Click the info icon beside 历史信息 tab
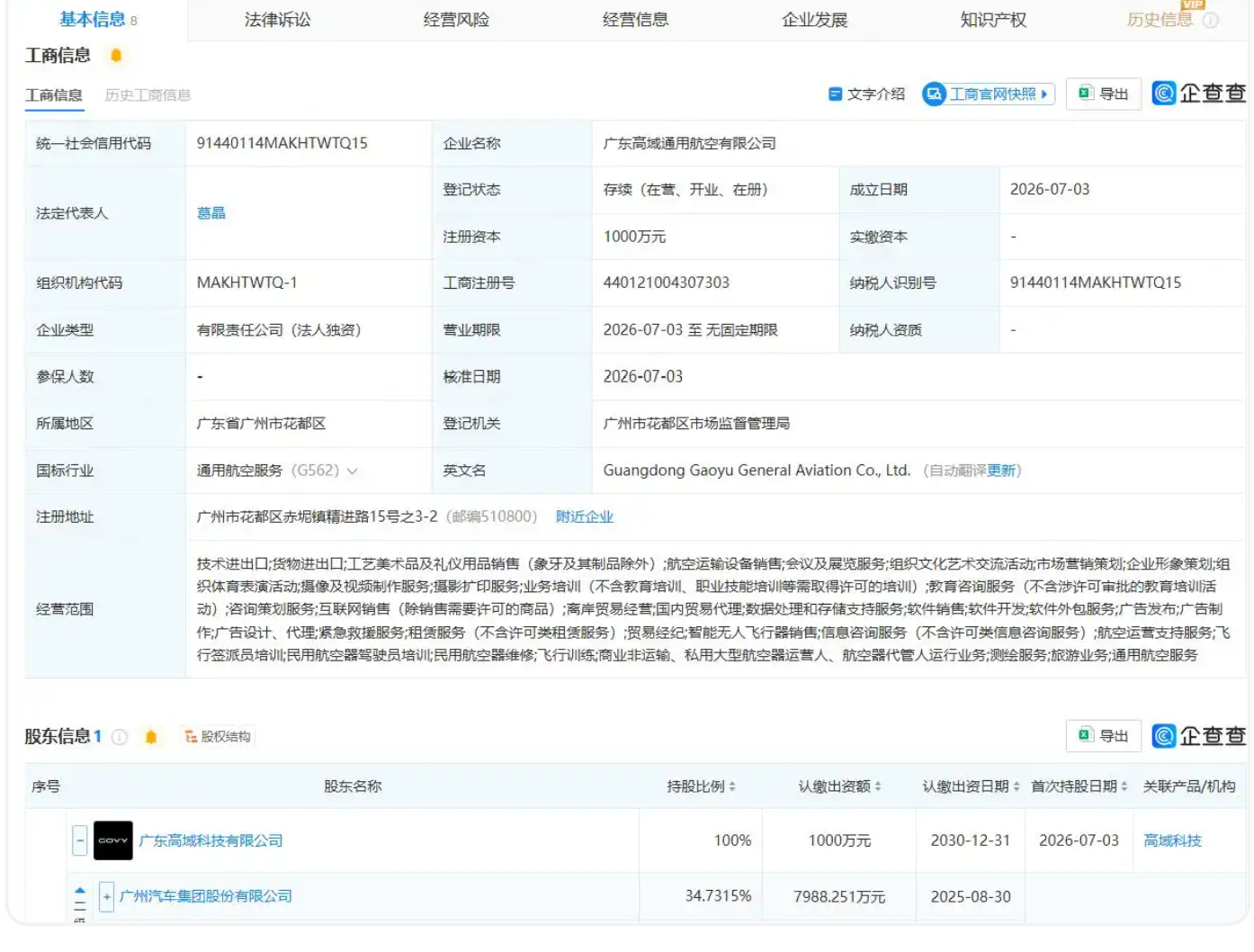 (x=1211, y=20)
